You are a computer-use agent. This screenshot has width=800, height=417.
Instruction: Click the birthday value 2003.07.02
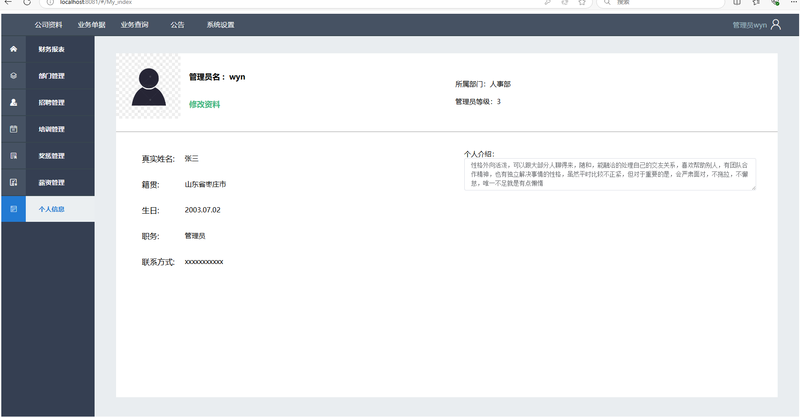click(x=203, y=210)
